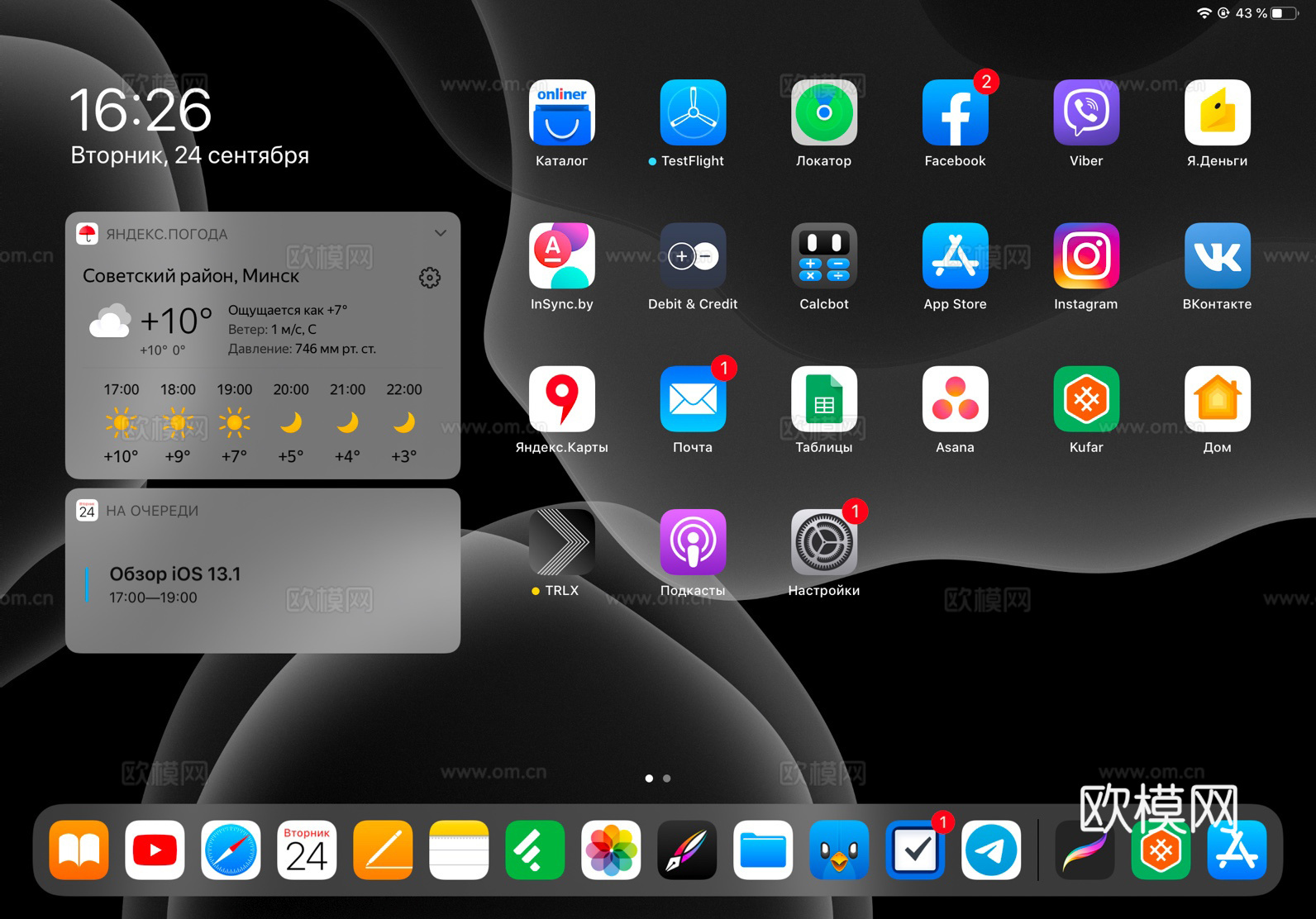Tap the current +10° temperature reading
Screen dimensions: 1316x919
click(x=176, y=321)
